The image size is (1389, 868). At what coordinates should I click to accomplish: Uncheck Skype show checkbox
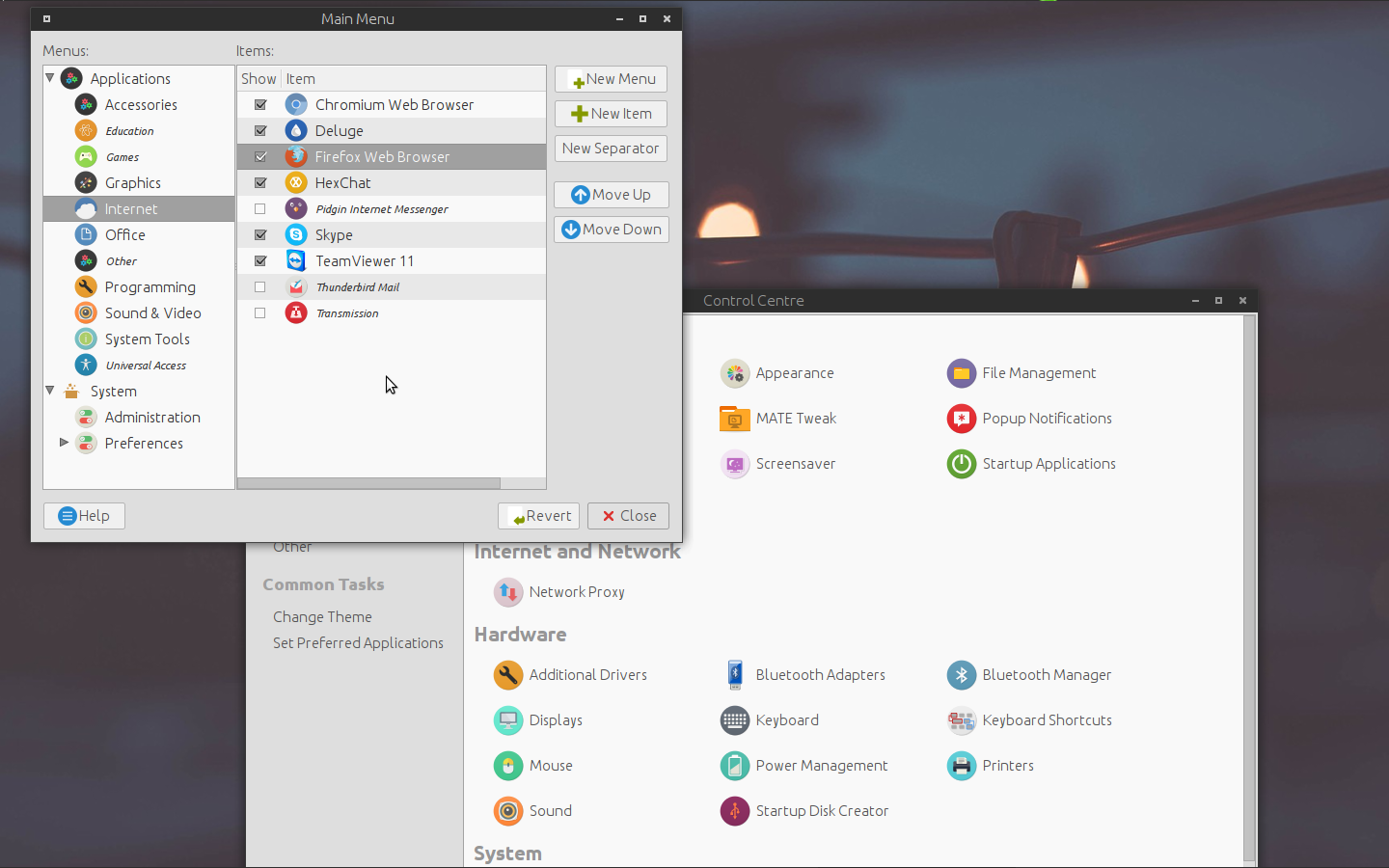tap(260, 234)
